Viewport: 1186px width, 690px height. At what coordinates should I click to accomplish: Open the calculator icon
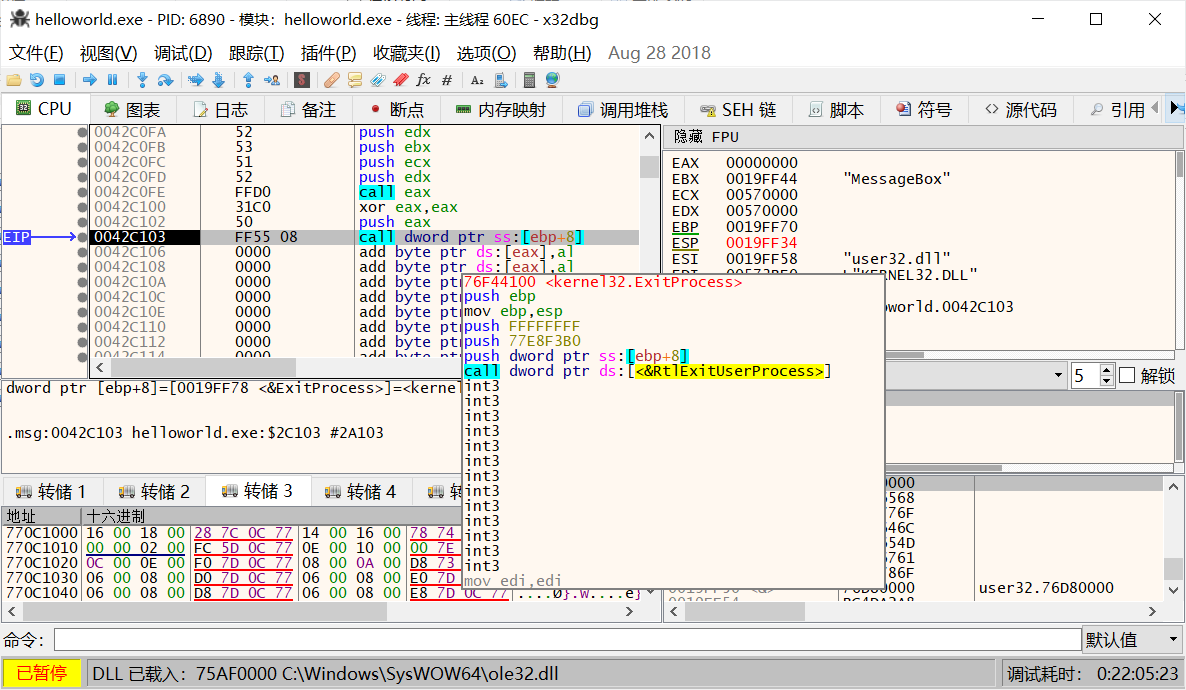pyautogui.click(x=529, y=80)
